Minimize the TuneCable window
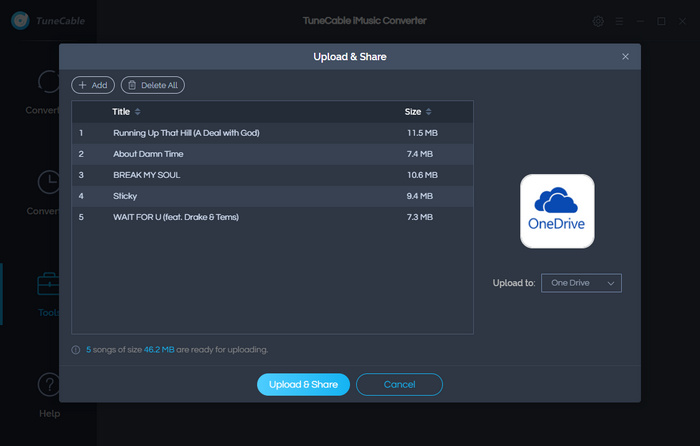The image size is (700, 446). pyautogui.click(x=640, y=21)
